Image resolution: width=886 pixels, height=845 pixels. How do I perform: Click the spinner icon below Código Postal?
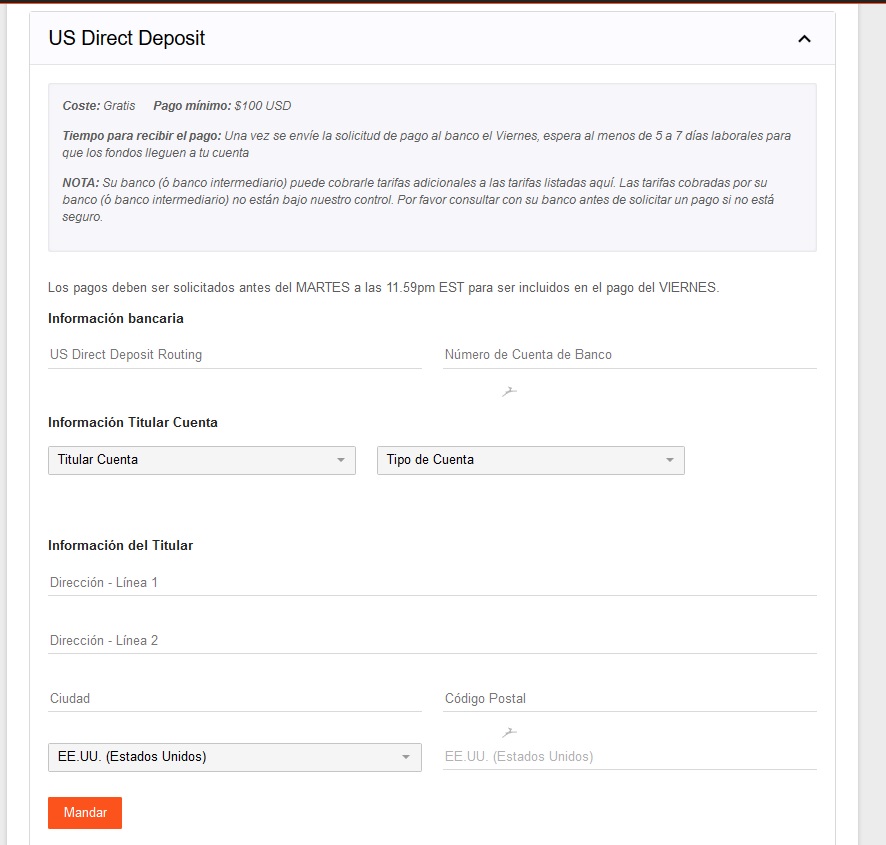pyautogui.click(x=509, y=732)
